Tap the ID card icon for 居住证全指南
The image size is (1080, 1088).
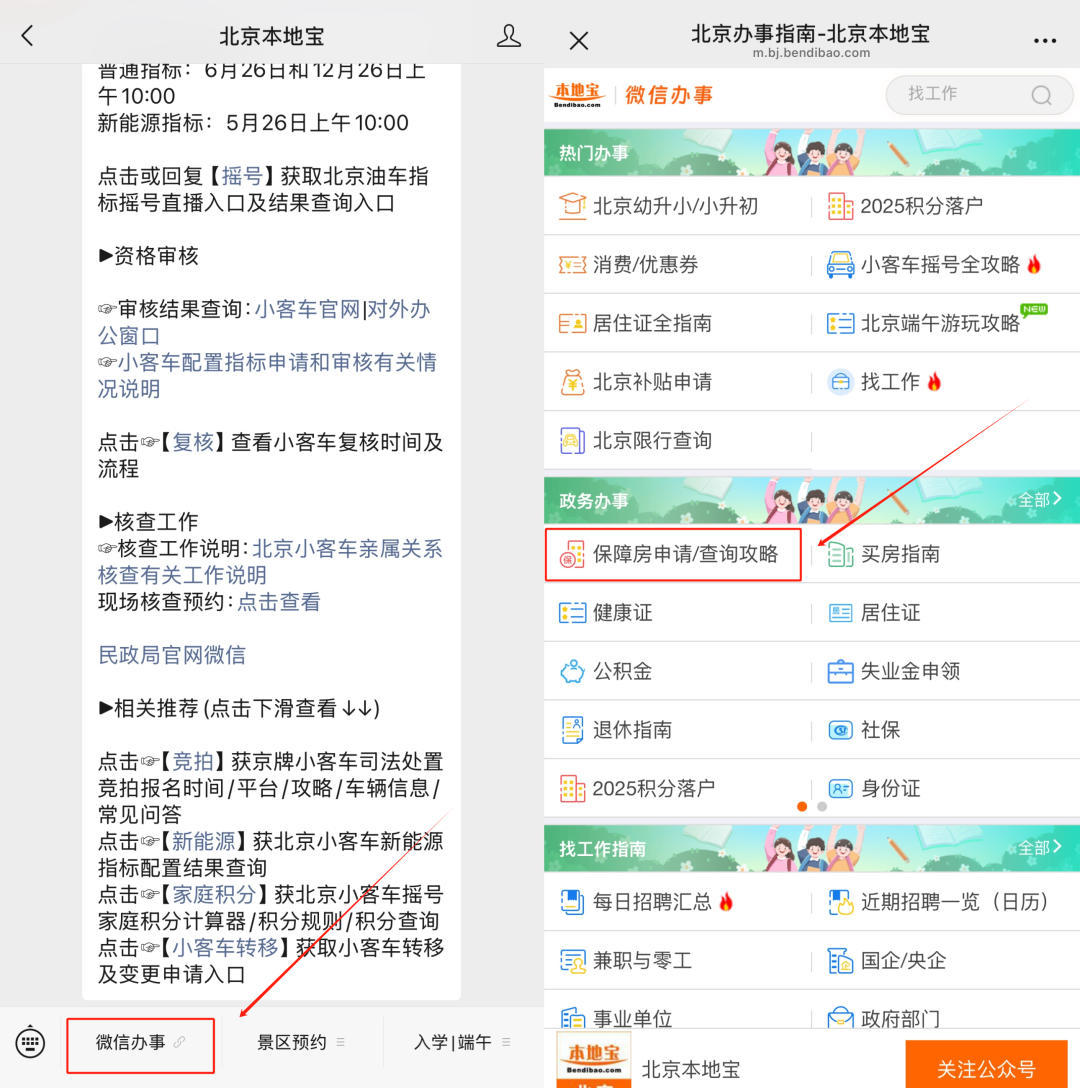(x=572, y=323)
